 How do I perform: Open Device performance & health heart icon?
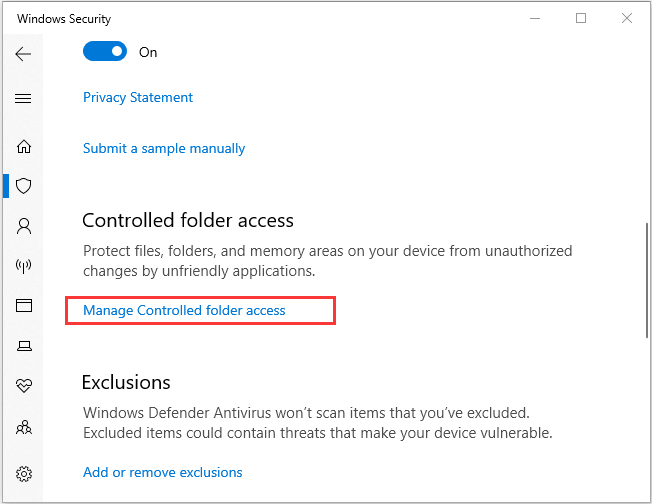(24, 385)
